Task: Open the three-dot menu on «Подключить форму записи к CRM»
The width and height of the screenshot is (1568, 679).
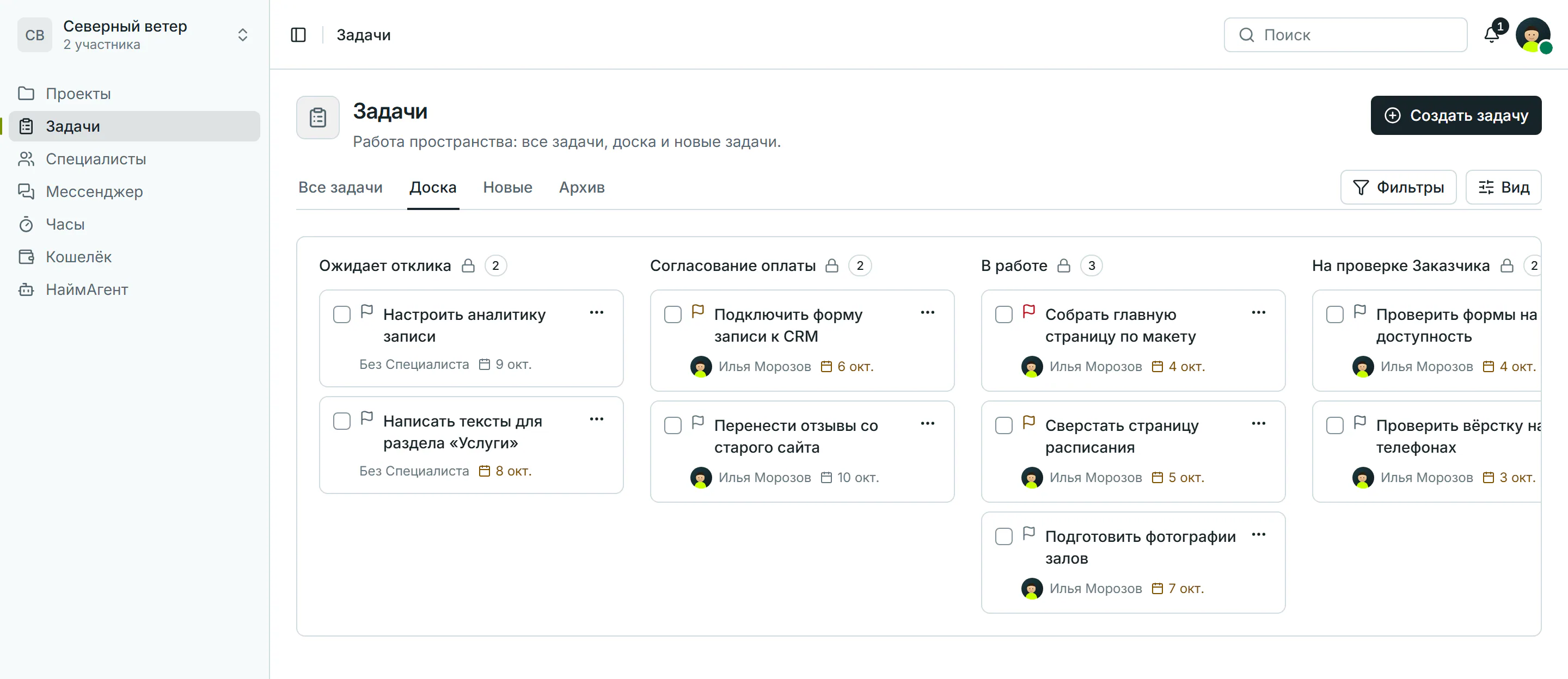Action: [928, 313]
